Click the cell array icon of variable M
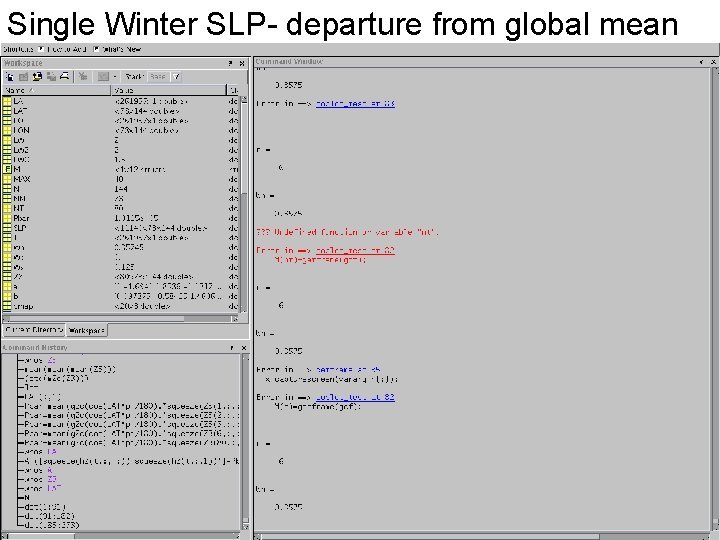Image resolution: width=720 pixels, height=540 pixels. pyautogui.click(x=7, y=169)
